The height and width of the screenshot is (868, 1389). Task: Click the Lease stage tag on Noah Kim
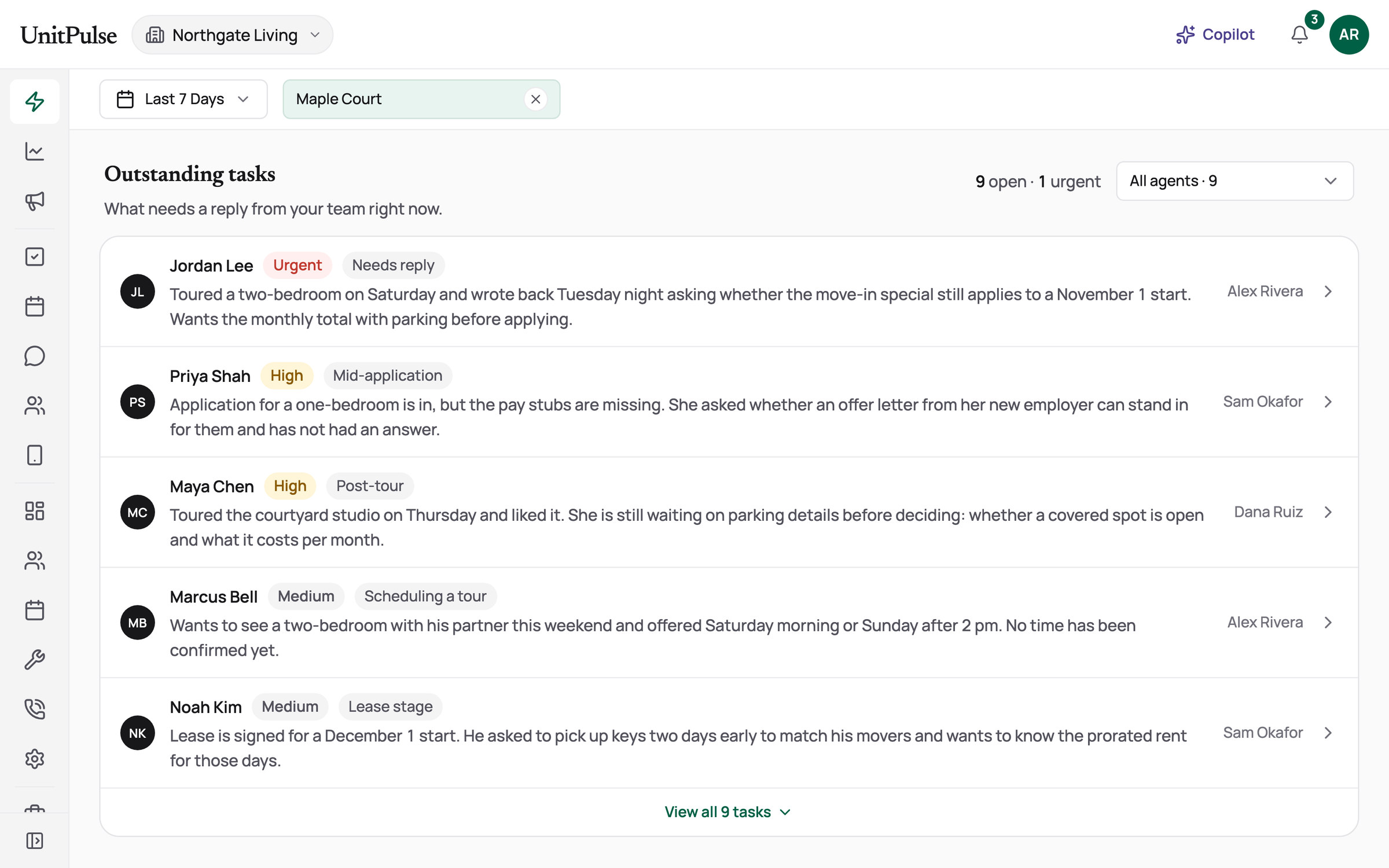390,707
